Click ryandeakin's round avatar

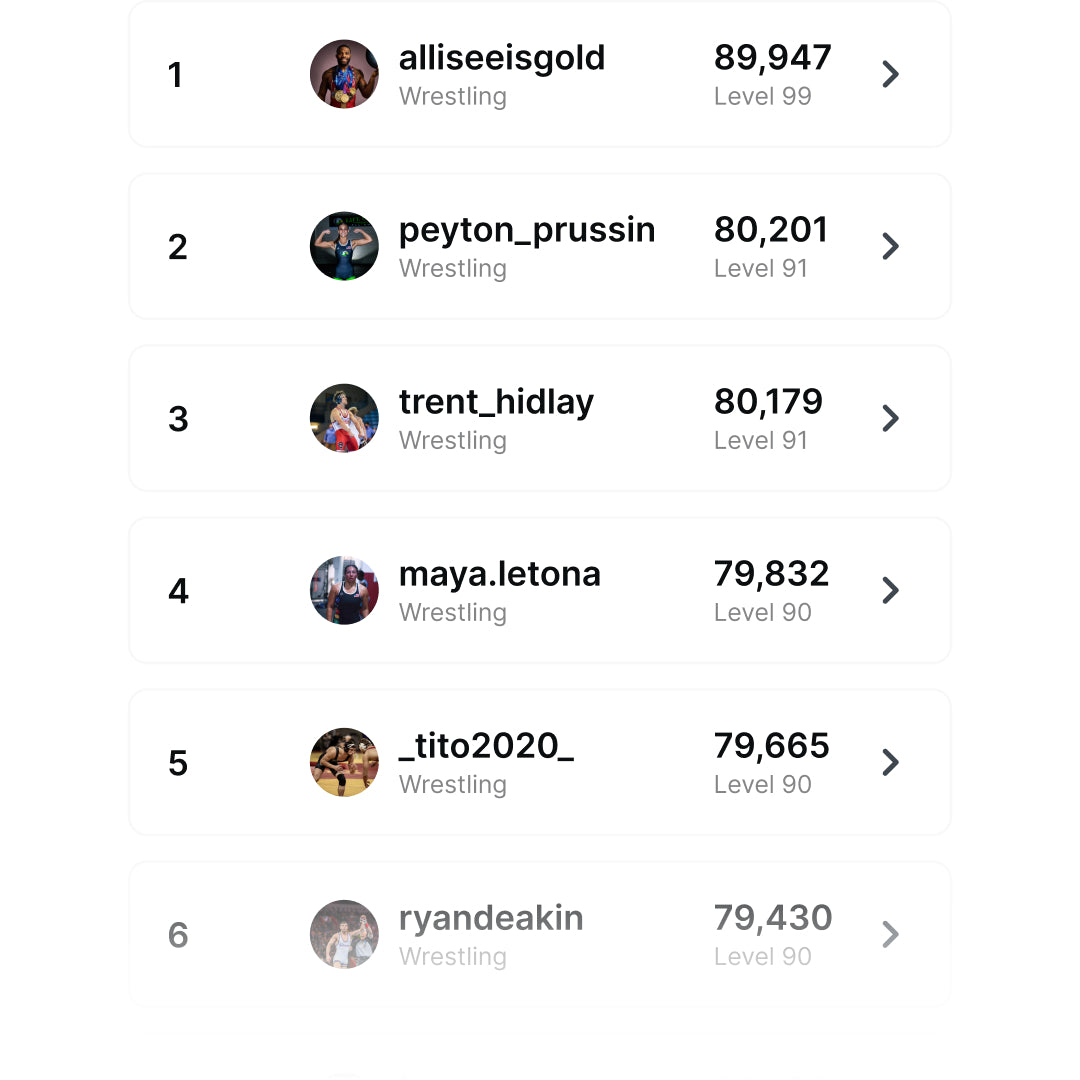coord(344,934)
